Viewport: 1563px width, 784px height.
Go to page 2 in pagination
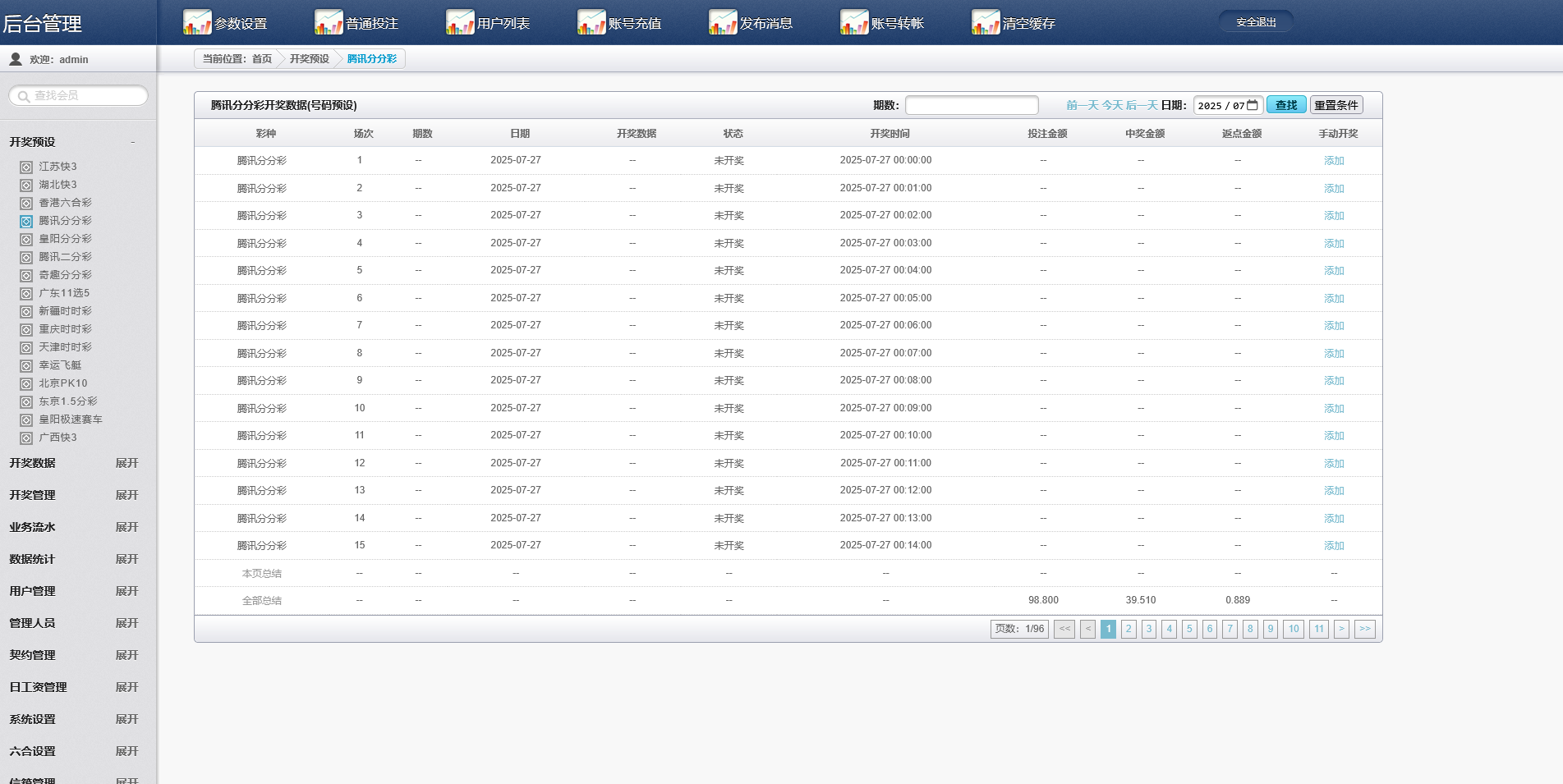pos(1129,629)
